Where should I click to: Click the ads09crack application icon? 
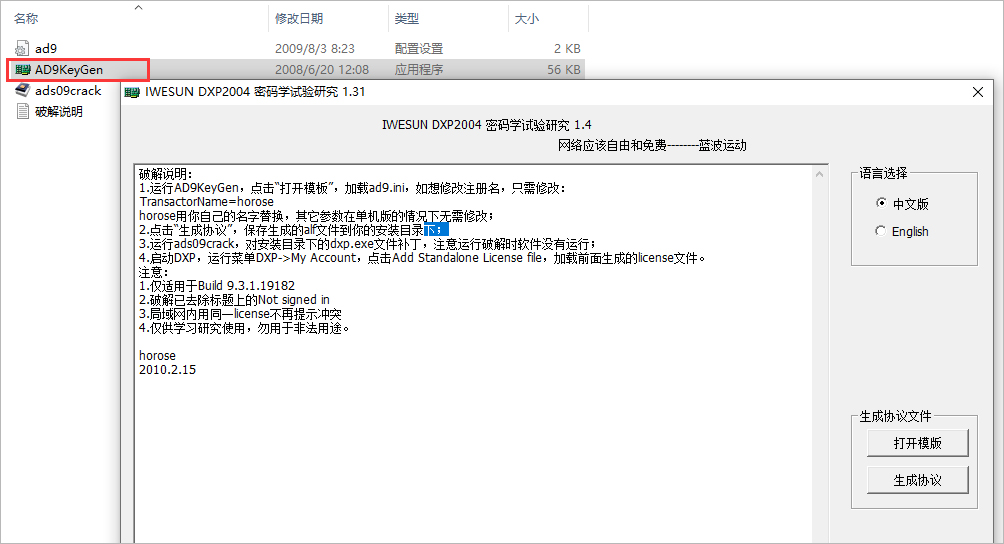22,90
